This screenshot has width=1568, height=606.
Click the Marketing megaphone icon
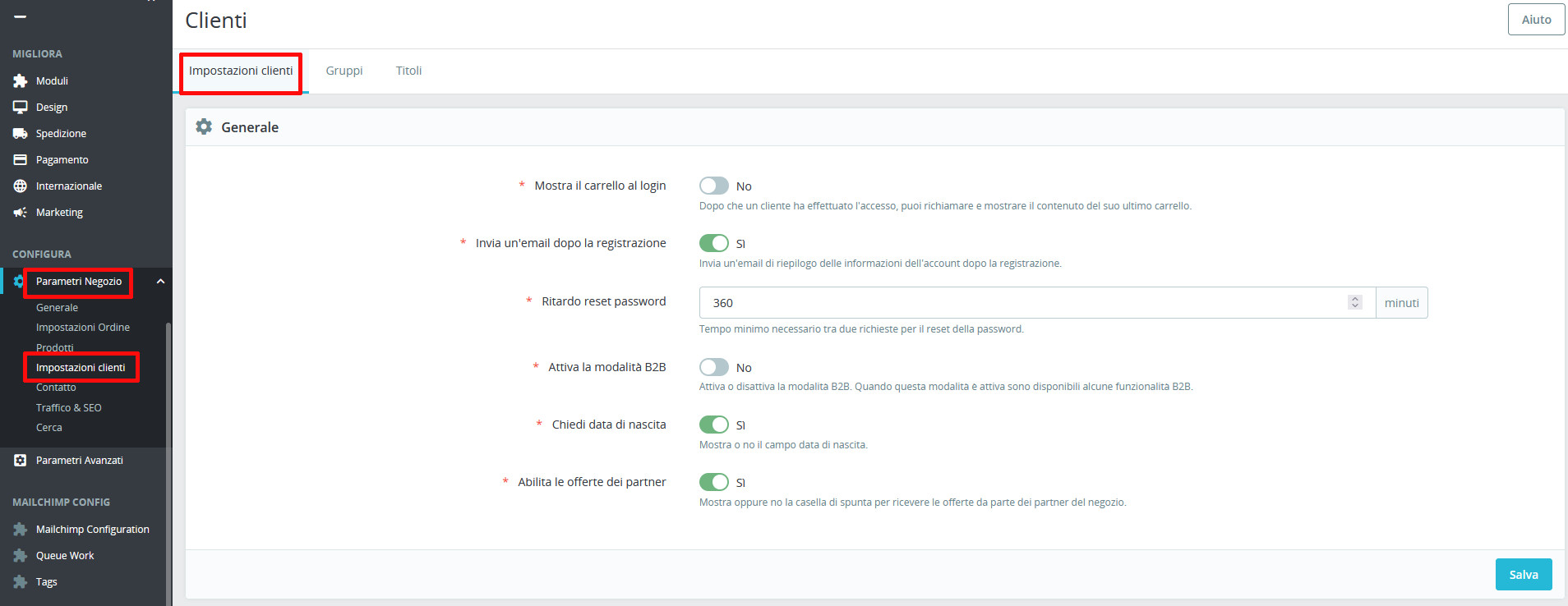point(21,213)
